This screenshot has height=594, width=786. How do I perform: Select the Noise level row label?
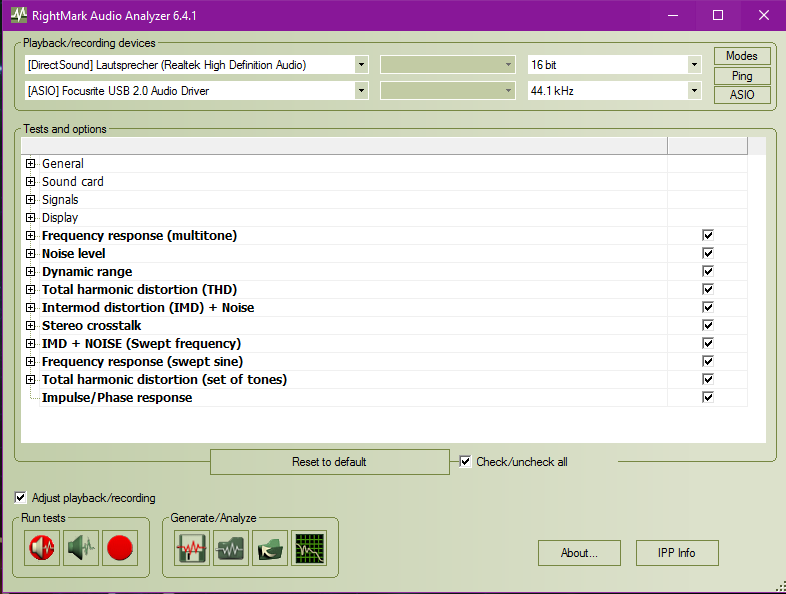[74, 253]
